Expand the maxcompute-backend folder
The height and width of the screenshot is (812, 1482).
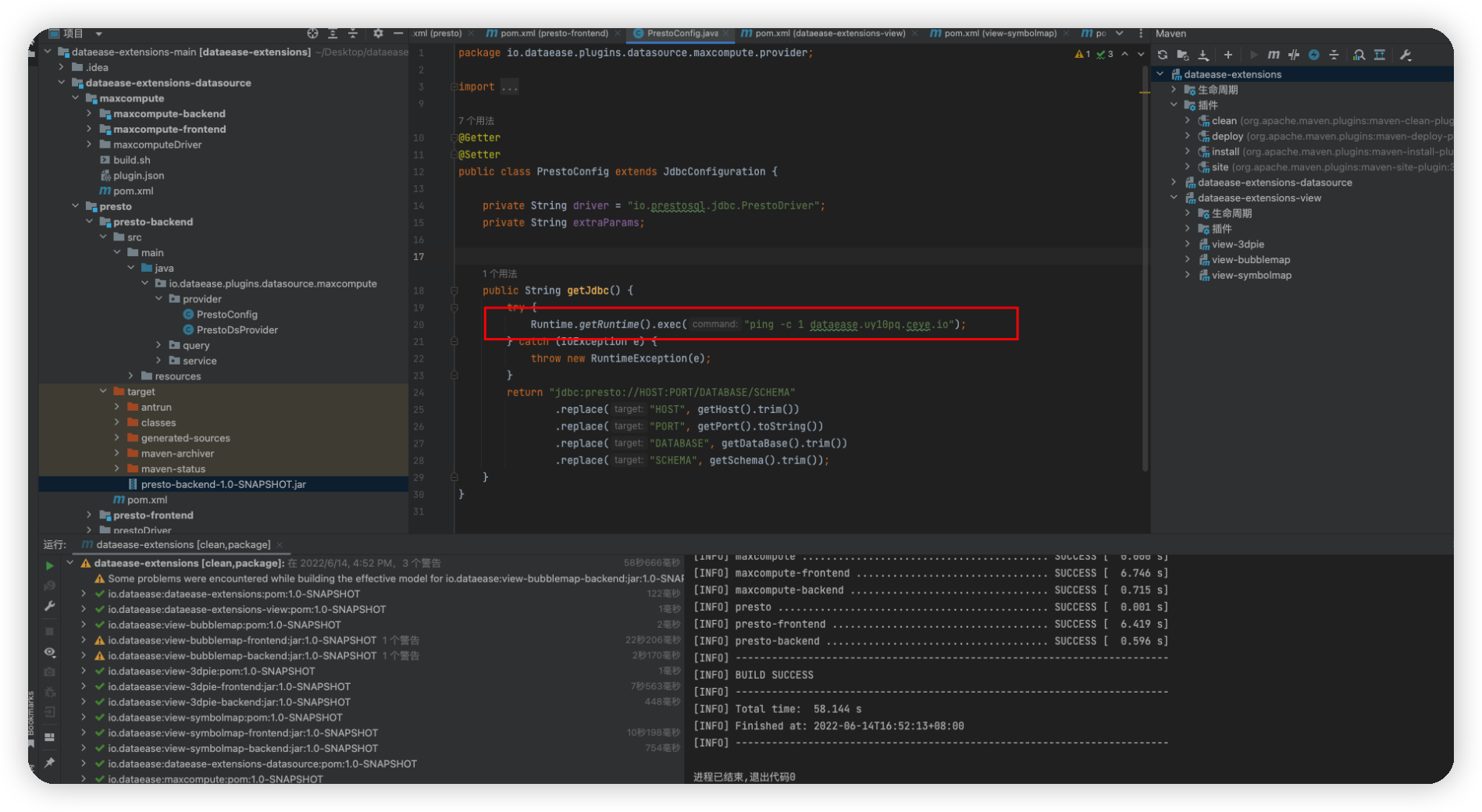90,113
